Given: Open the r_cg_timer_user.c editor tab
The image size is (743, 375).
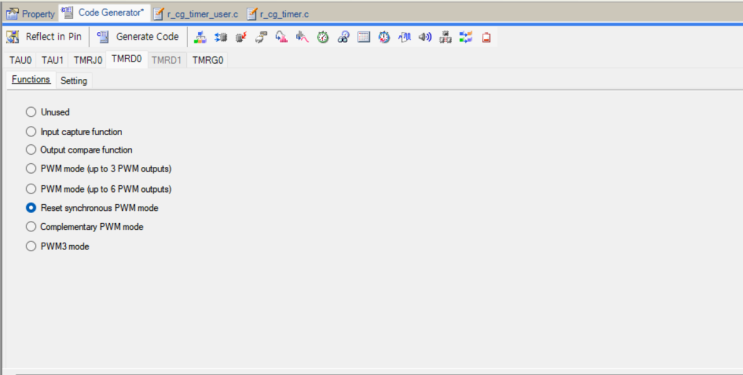Looking at the screenshot, I should click(x=196, y=14).
